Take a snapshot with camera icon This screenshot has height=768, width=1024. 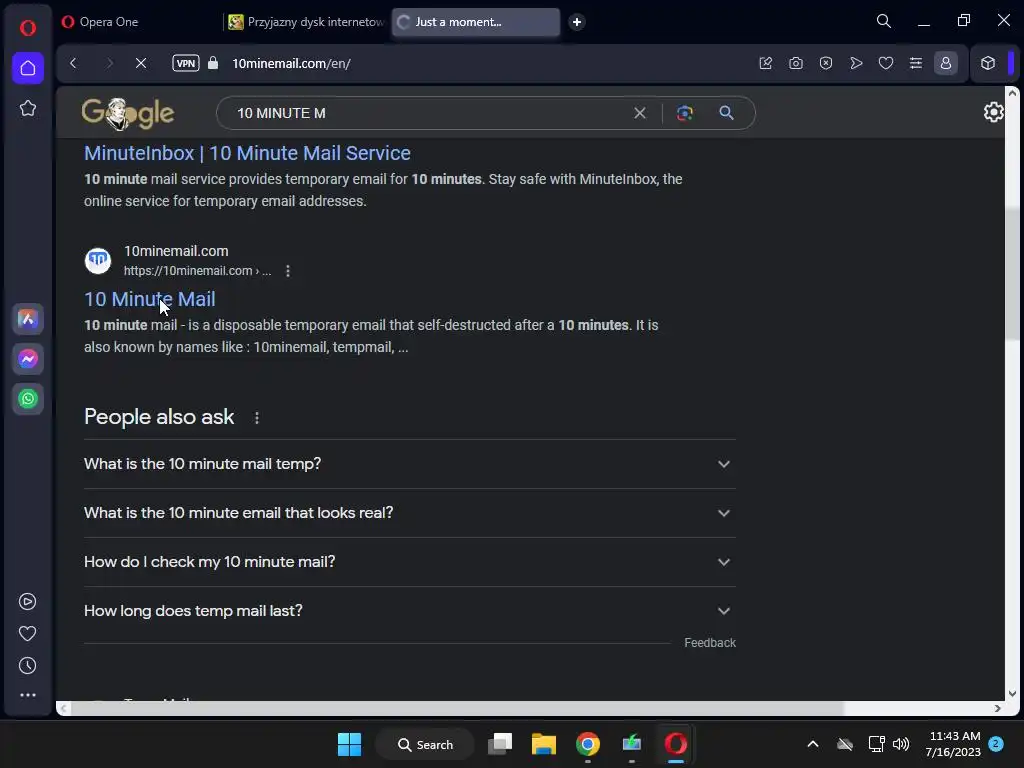(x=795, y=63)
